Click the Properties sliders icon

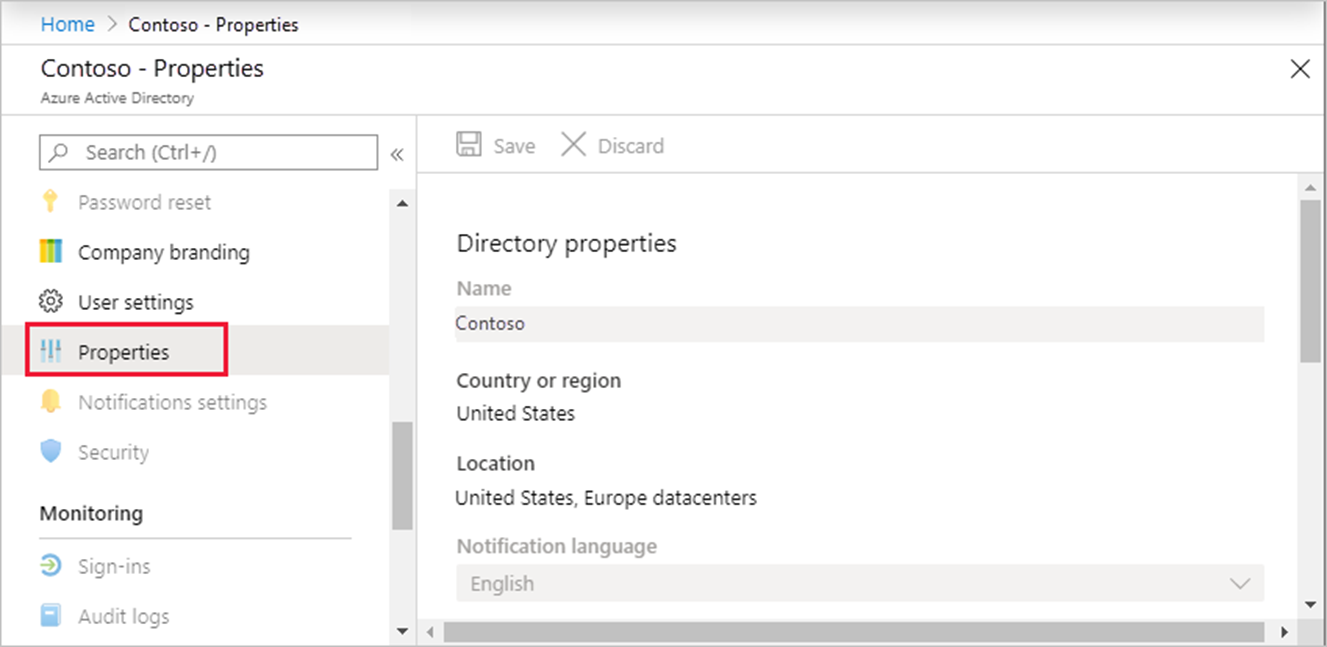[50, 352]
